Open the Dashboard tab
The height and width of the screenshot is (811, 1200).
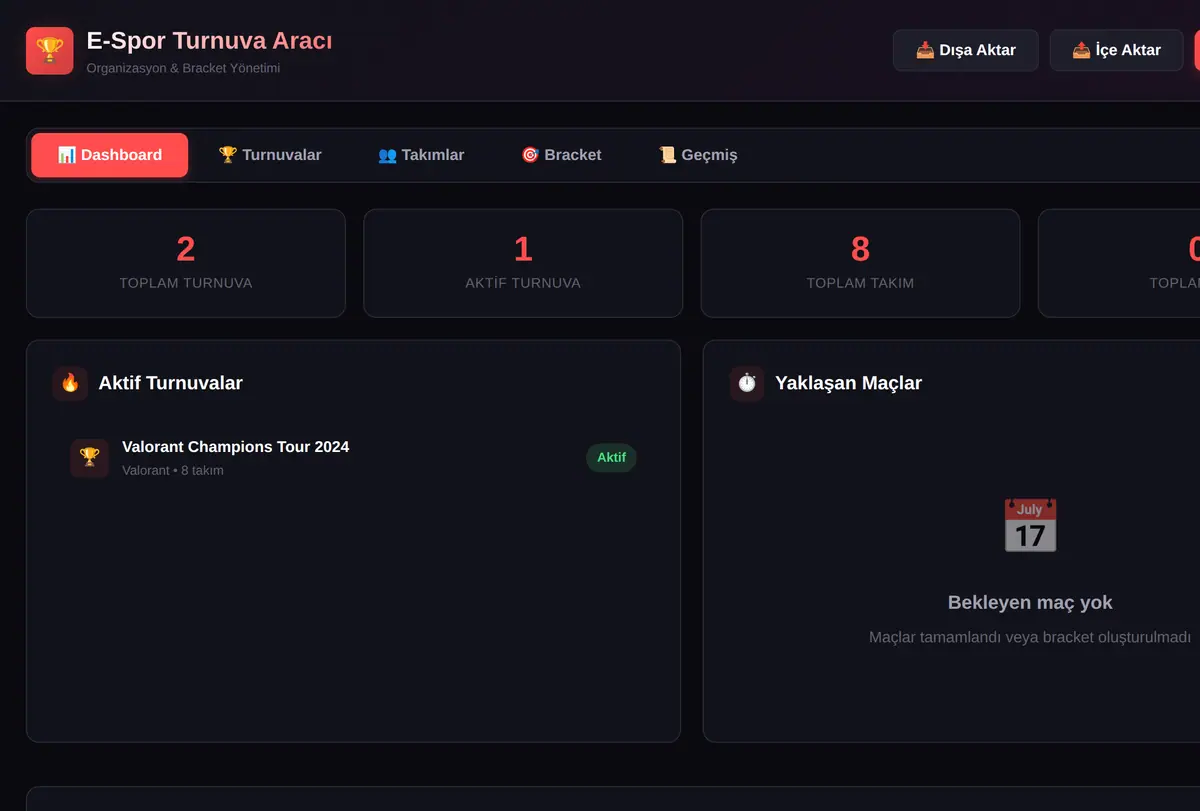[x=110, y=155]
